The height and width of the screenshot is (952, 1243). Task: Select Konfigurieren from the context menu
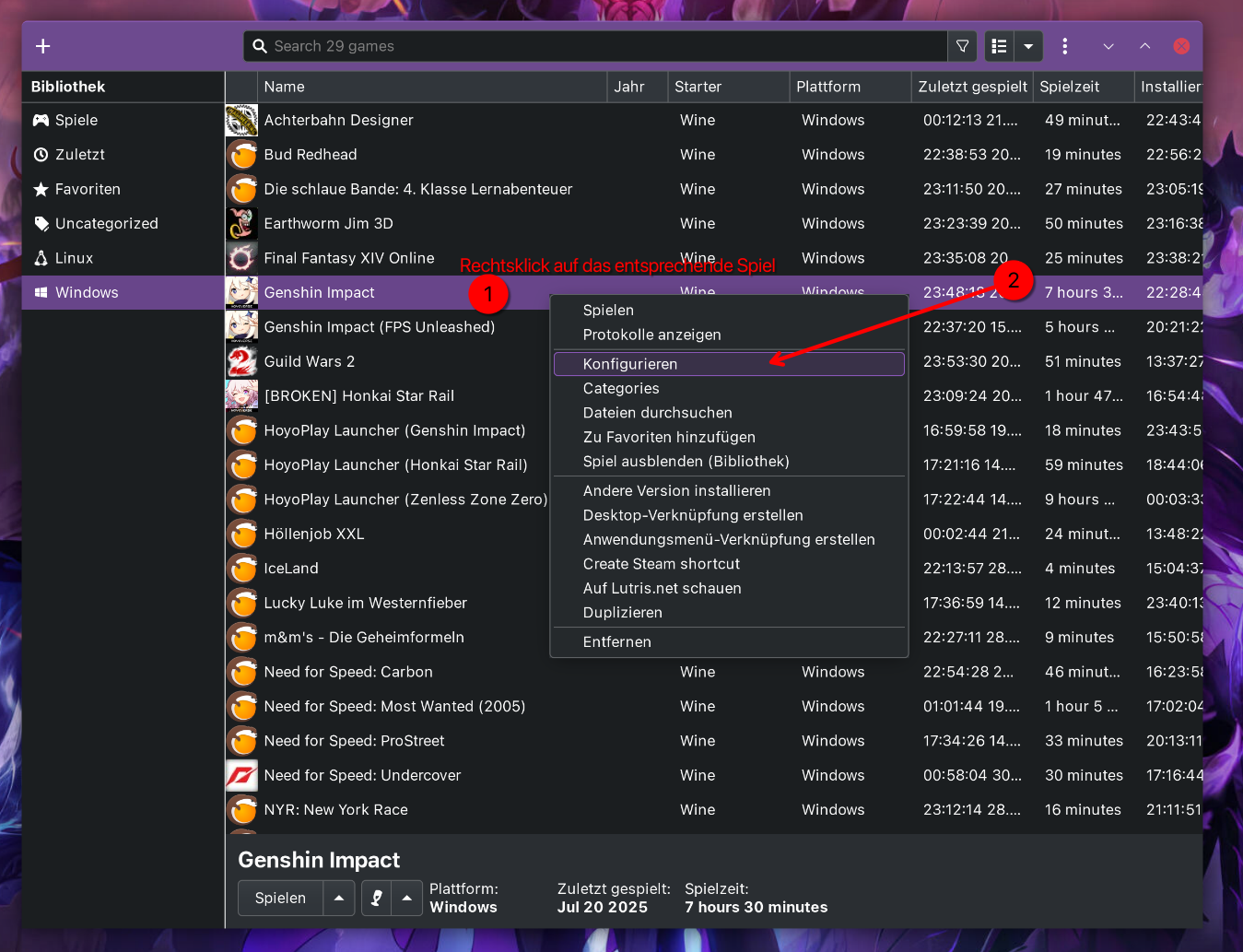pyautogui.click(x=729, y=364)
